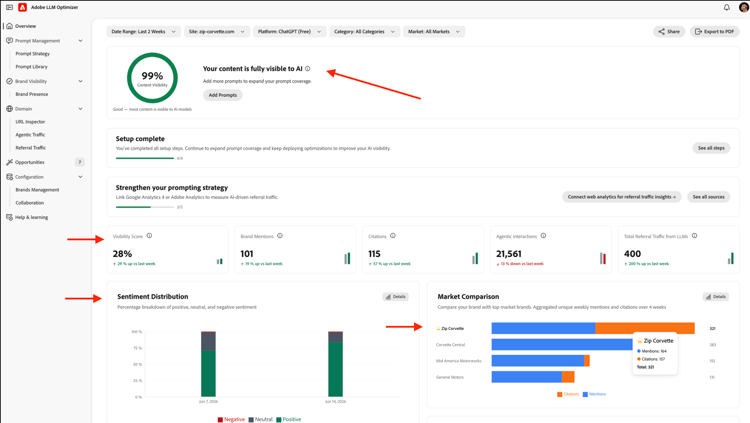Open the user profile avatar
The height and width of the screenshot is (423, 750).
[x=744, y=7]
